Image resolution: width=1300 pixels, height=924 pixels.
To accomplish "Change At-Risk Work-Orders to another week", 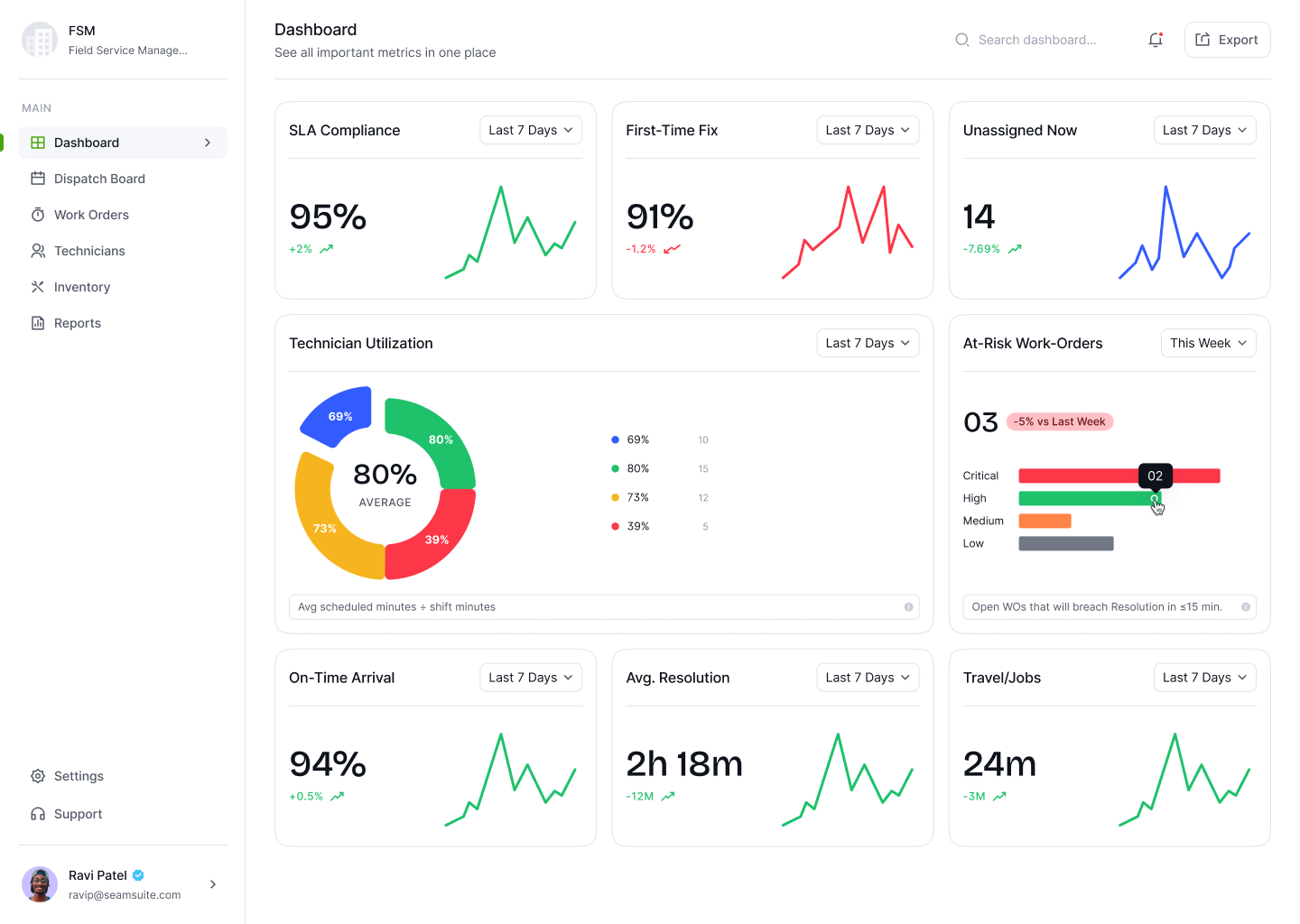I will click(1208, 343).
